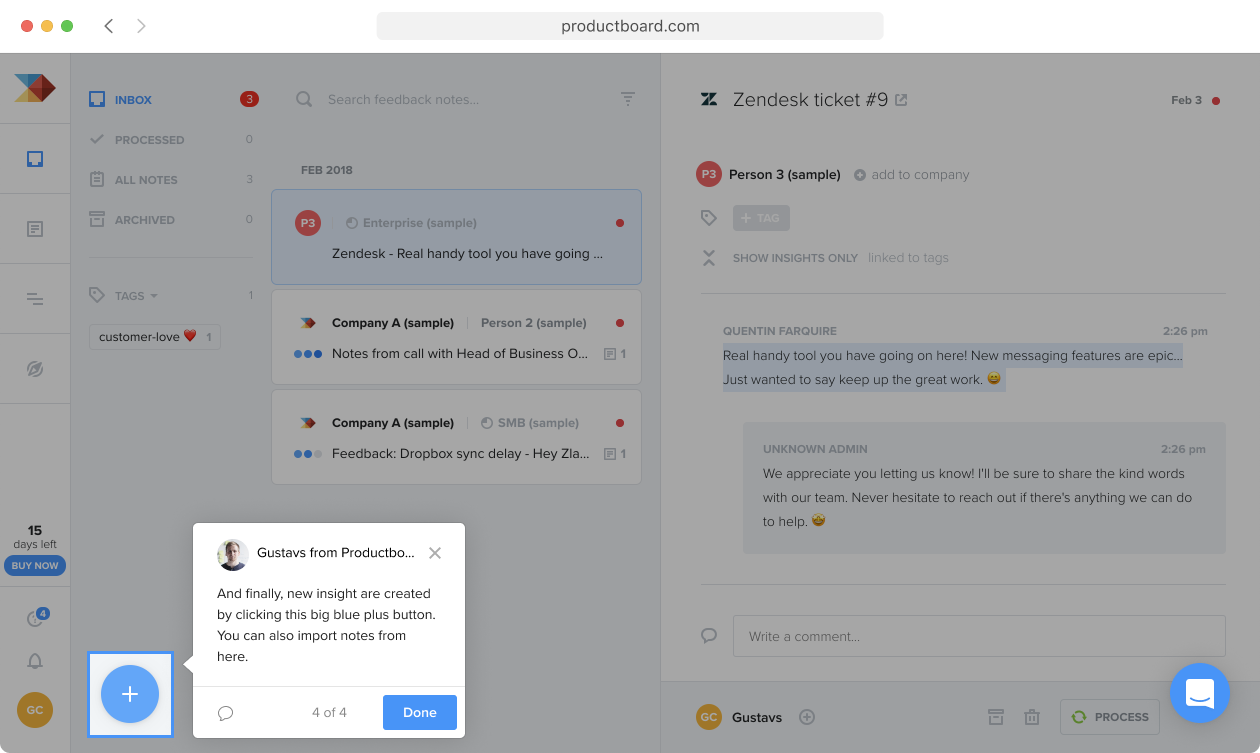Expand the Tags dropdown arrow
Screen dimensions: 1260x753
coord(154,296)
